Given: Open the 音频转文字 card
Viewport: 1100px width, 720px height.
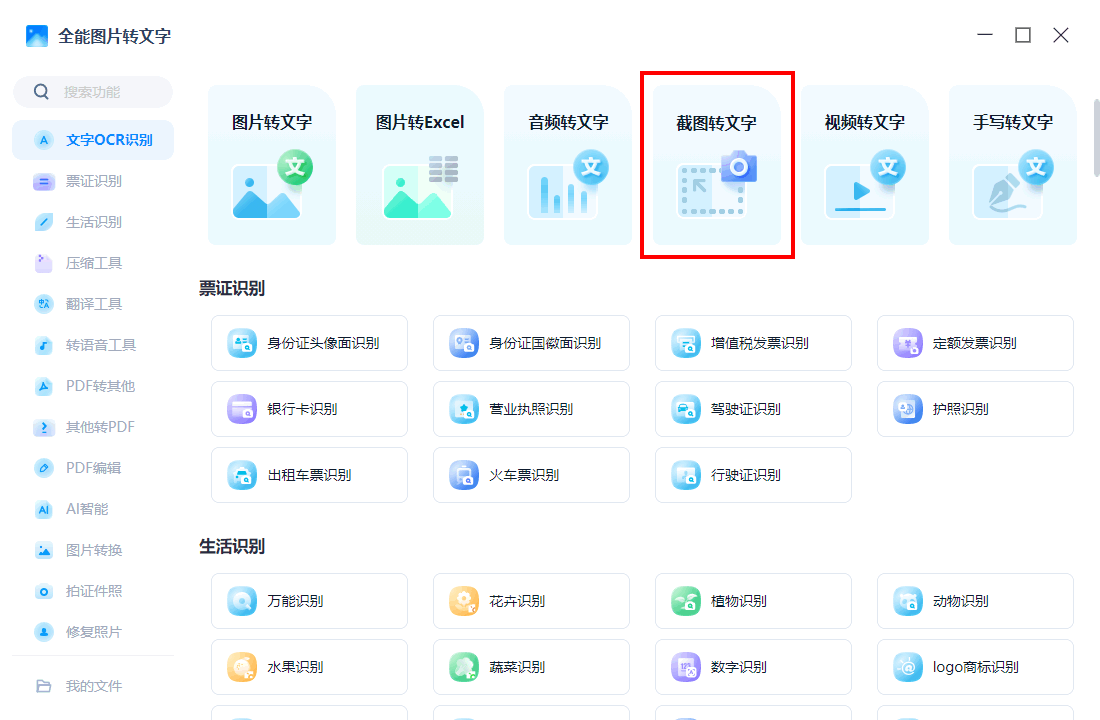Looking at the screenshot, I should click(x=568, y=166).
